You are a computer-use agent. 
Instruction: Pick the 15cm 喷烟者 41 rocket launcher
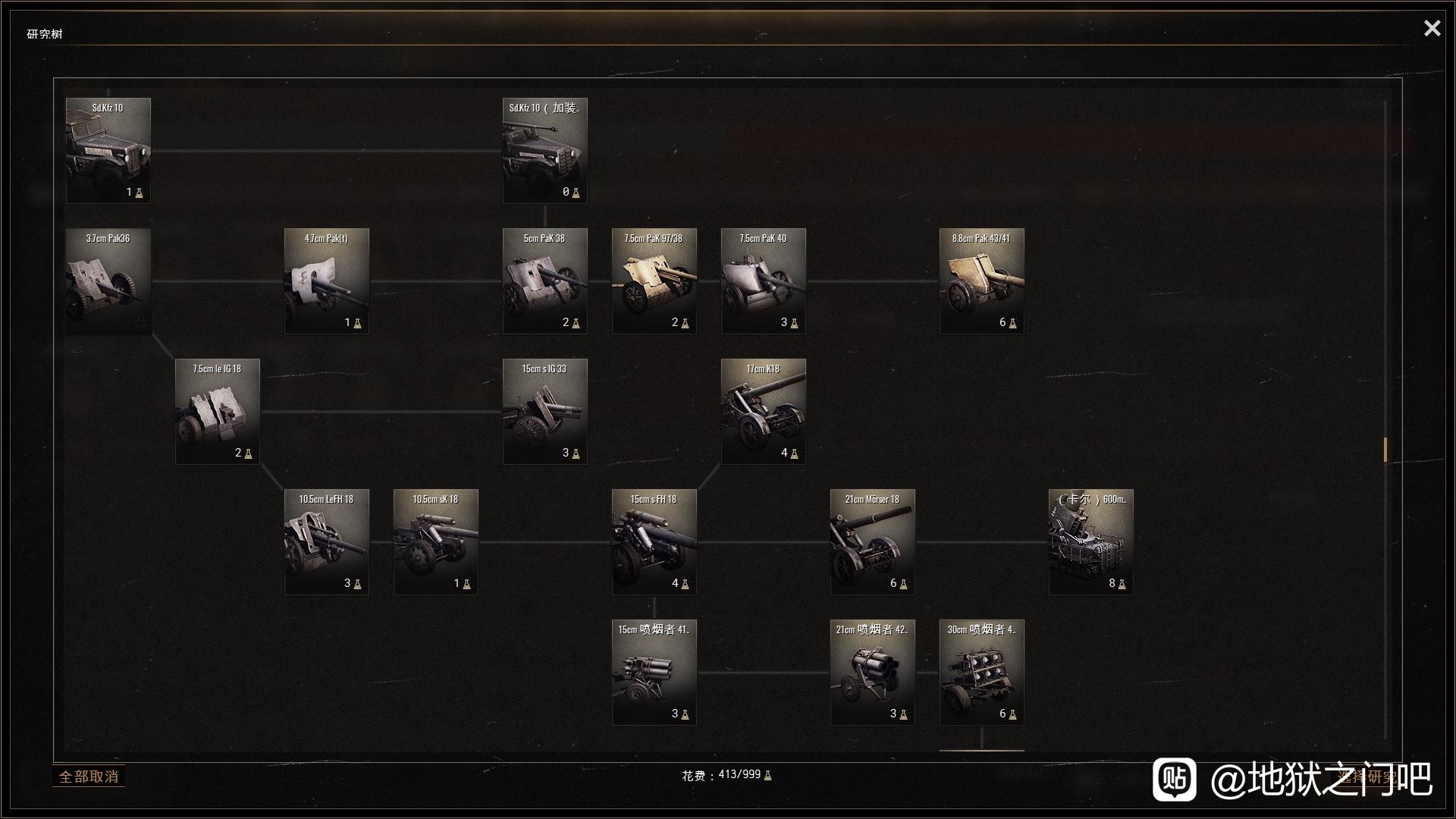tap(654, 673)
